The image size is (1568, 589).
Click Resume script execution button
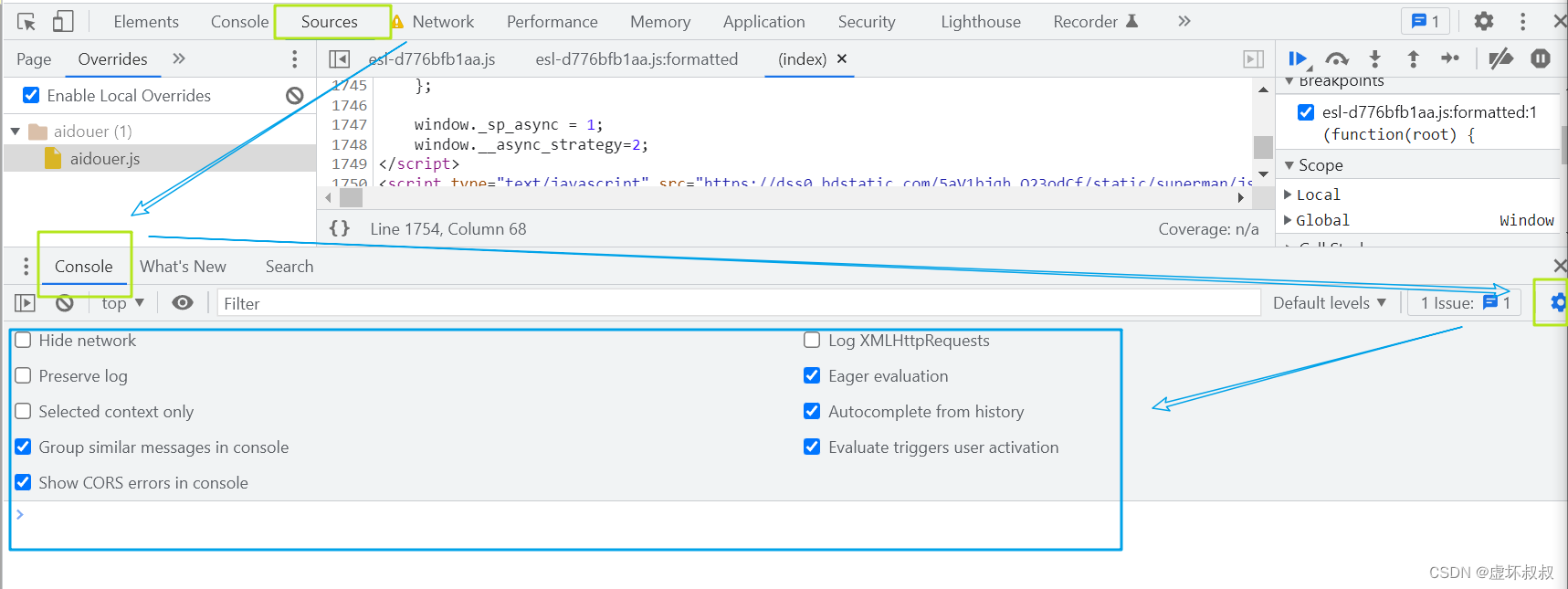tap(1298, 59)
